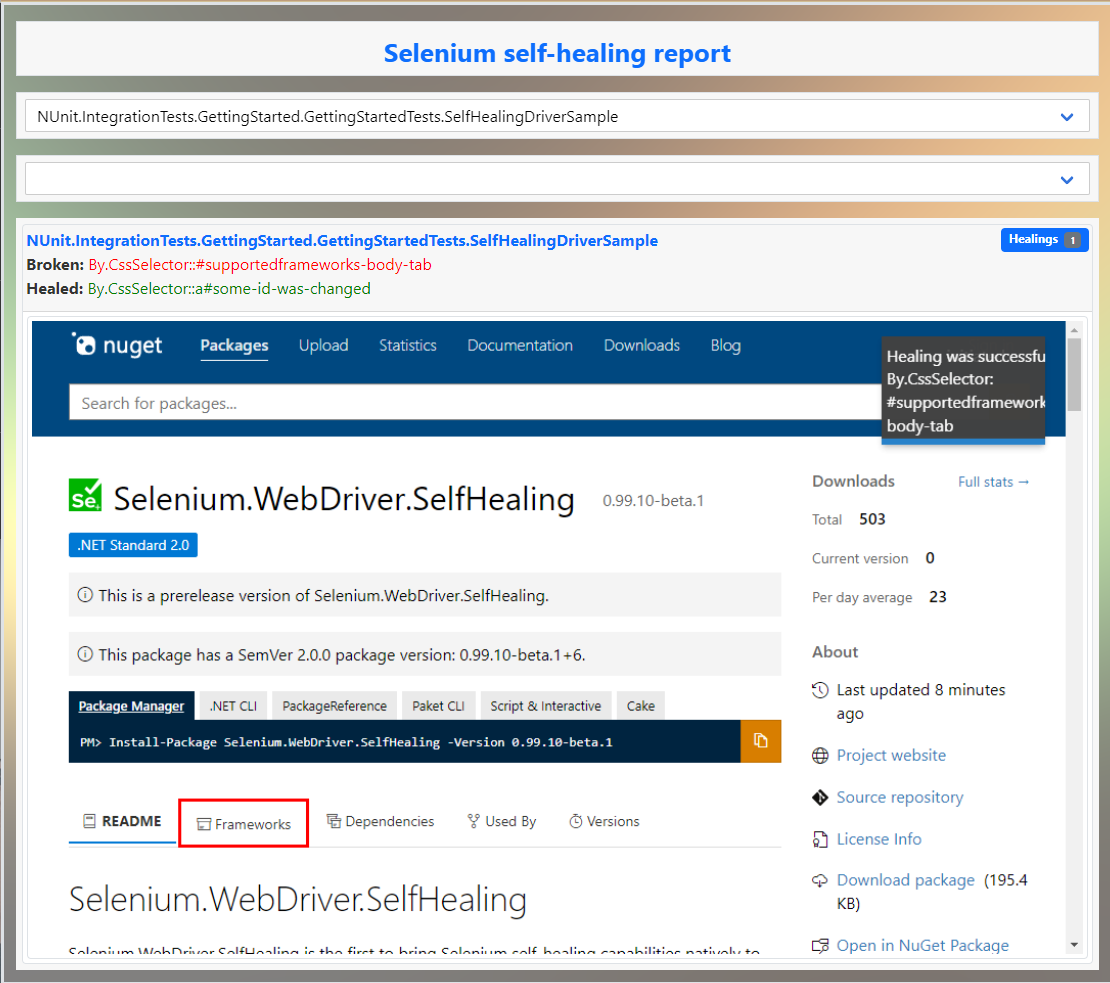Click the Total downloads value 503
Image resolution: width=1110 pixels, height=983 pixels.
[872, 519]
